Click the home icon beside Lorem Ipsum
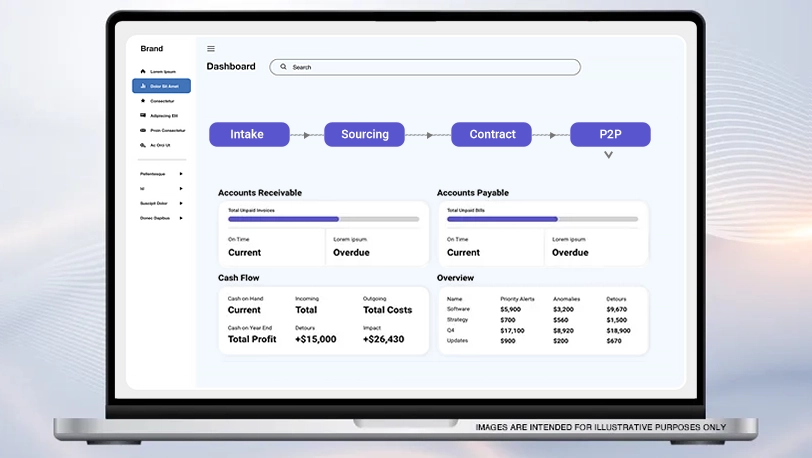This screenshot has height=458, width=812. (x=143, y=72)
